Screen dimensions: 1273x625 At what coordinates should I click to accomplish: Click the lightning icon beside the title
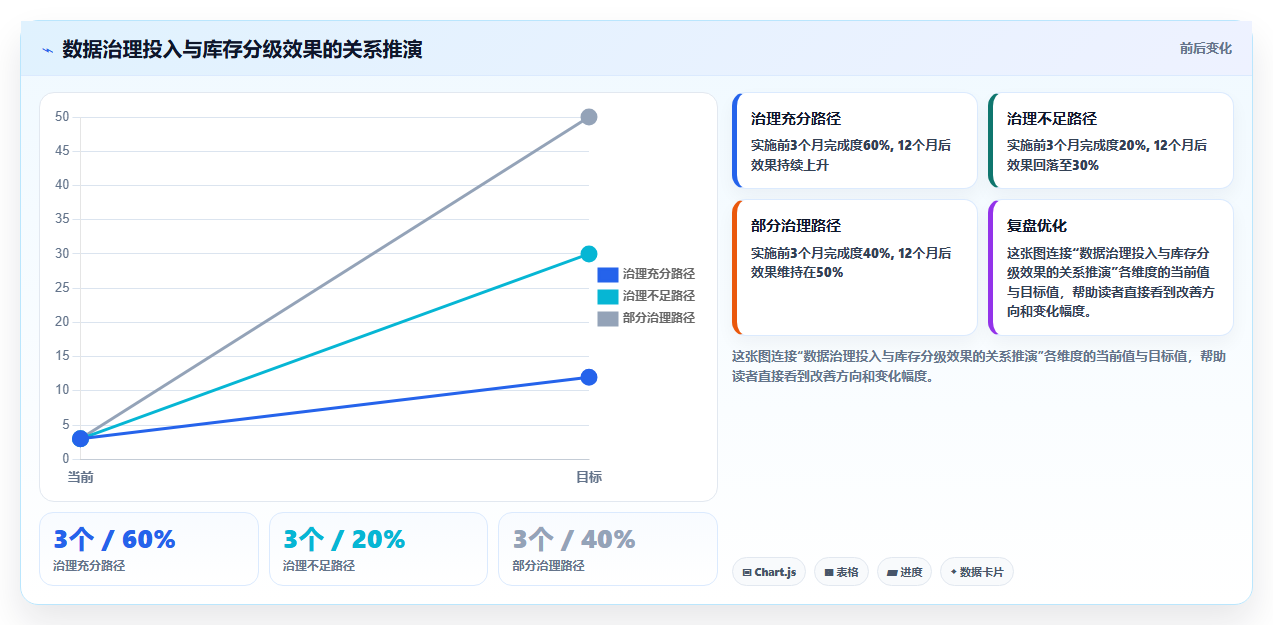click(47, 50)
